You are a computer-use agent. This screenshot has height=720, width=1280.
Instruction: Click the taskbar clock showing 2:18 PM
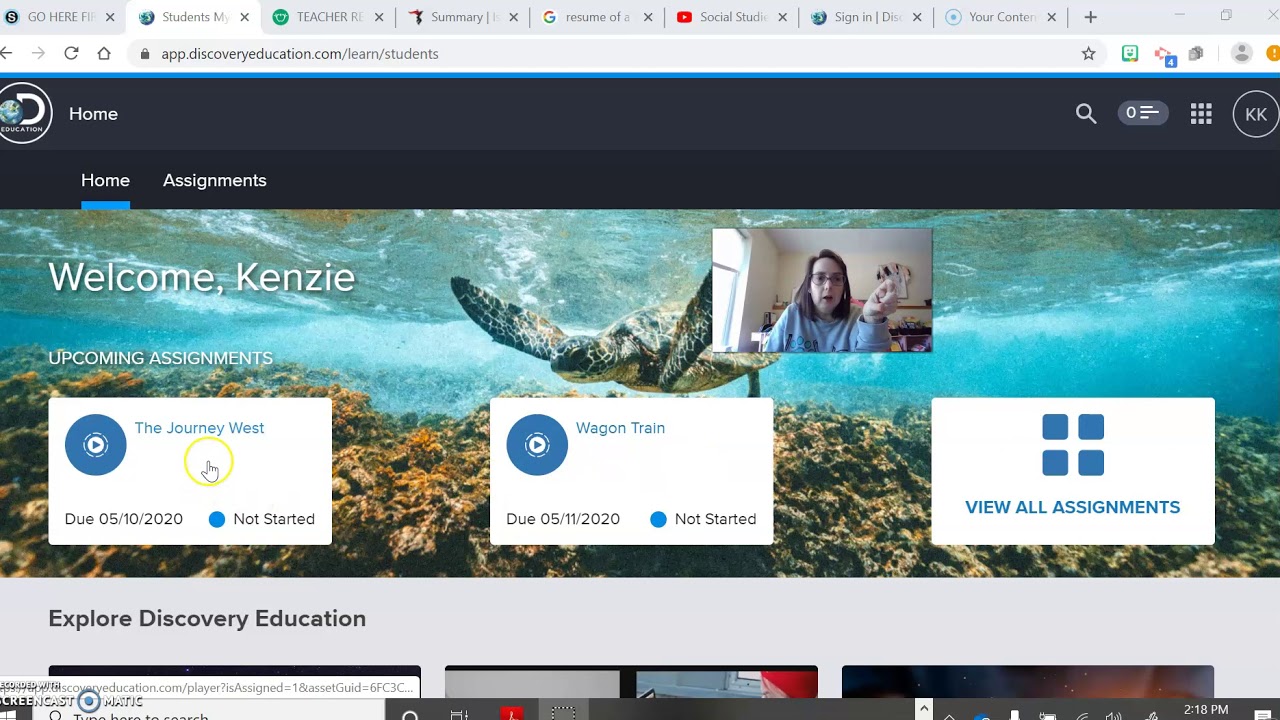pos(1205,710)
